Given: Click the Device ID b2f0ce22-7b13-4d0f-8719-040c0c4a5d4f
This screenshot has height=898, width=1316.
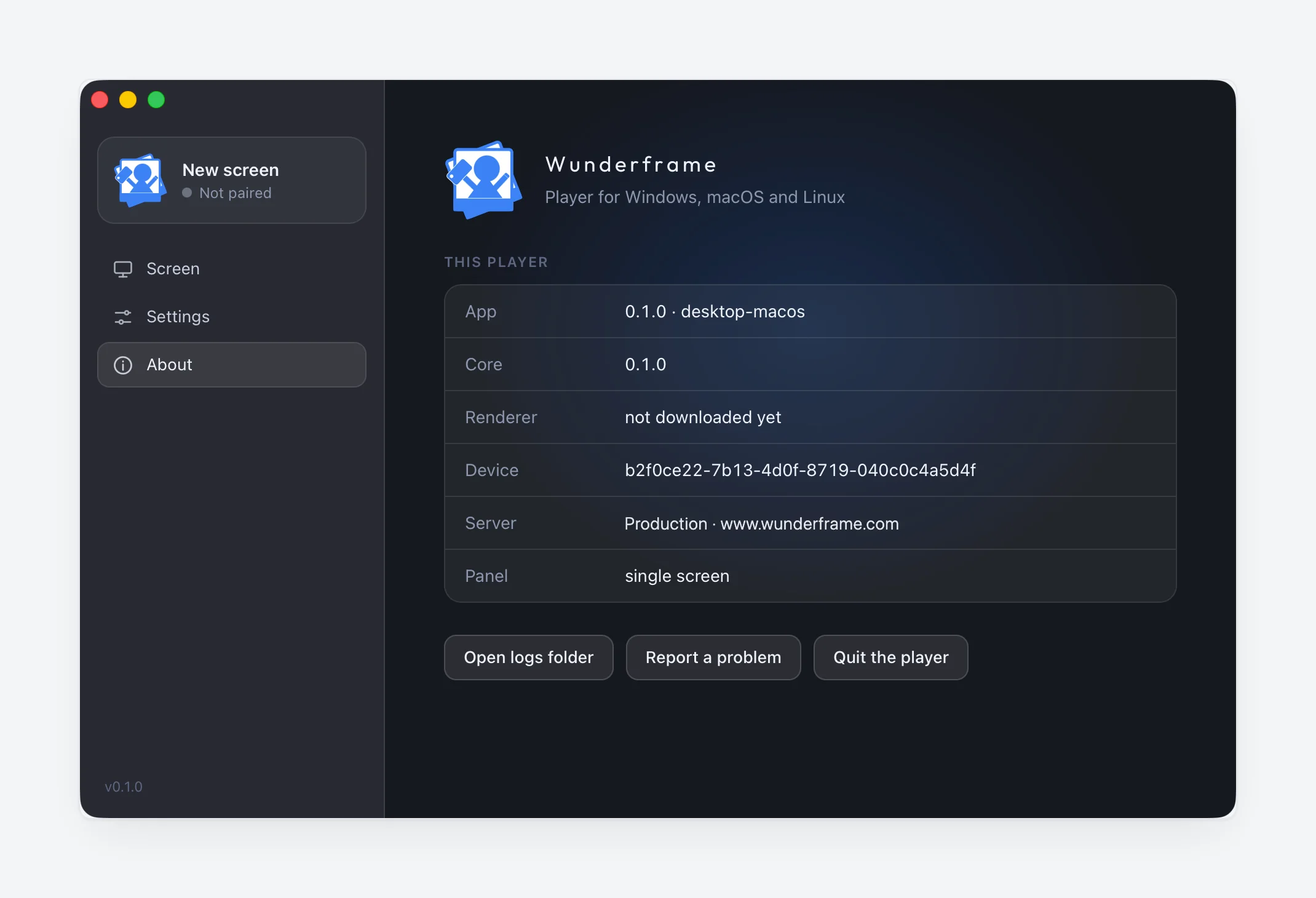Looking at the screenshot, I should point(800,471).
